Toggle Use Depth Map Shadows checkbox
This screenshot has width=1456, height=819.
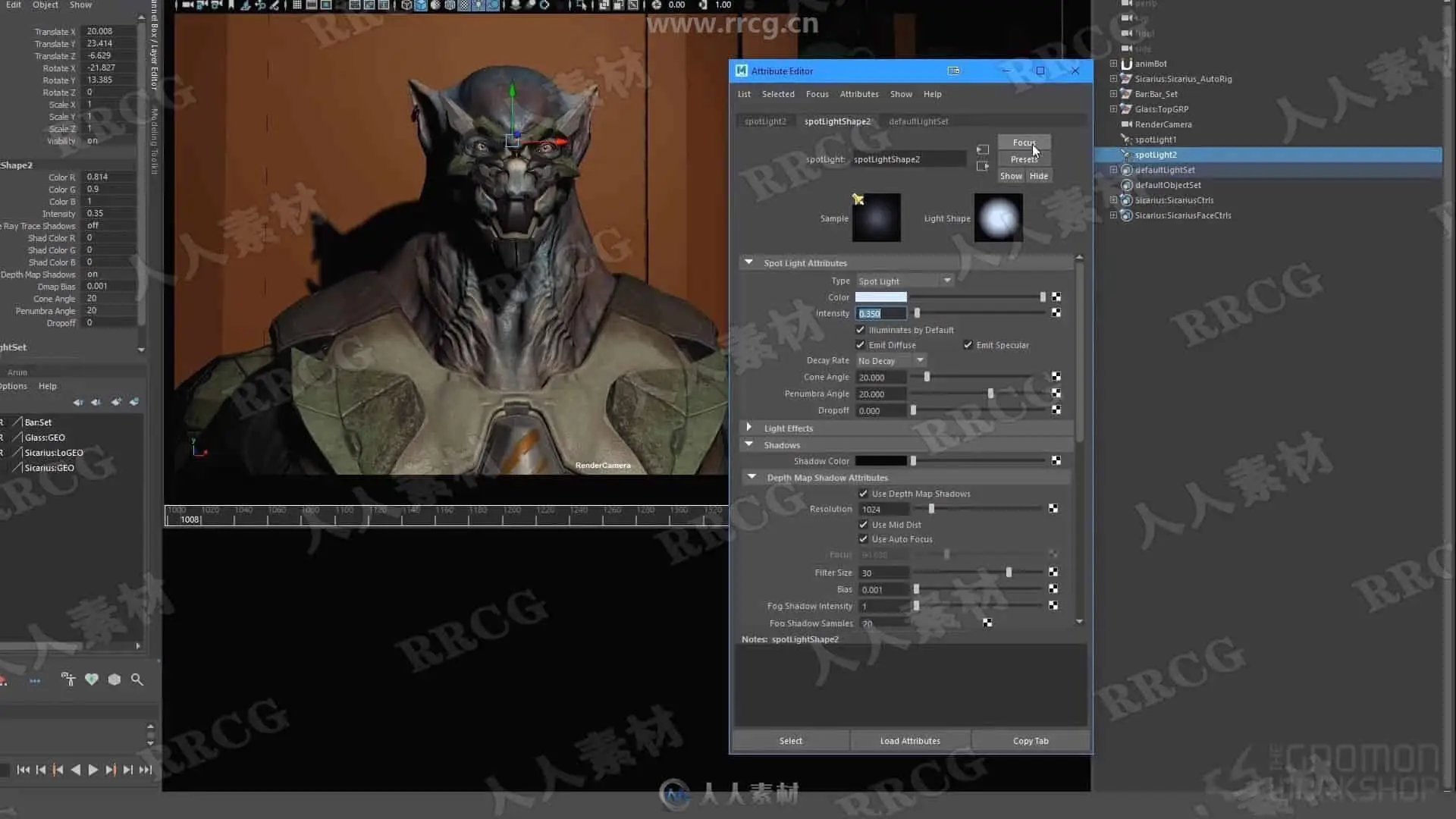[864, 494]
